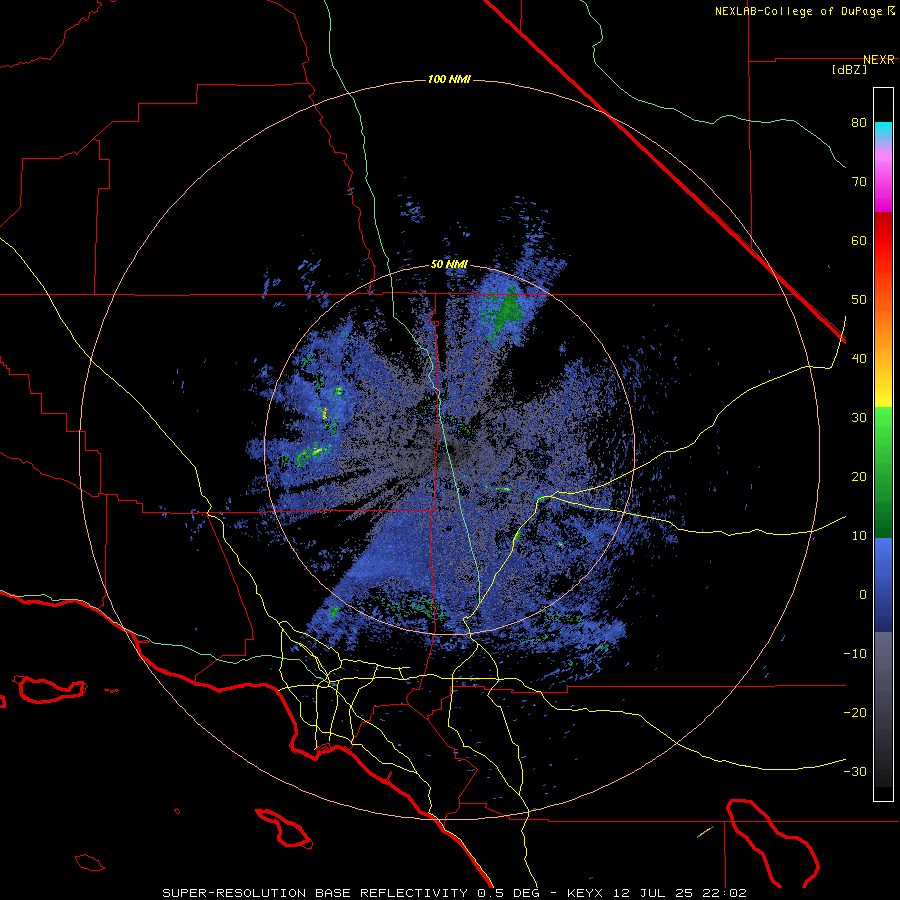The height and width of the screenshot is (900, 900).
Task: Click the NEXR label above the color bar
Action: tap(879, 60)
